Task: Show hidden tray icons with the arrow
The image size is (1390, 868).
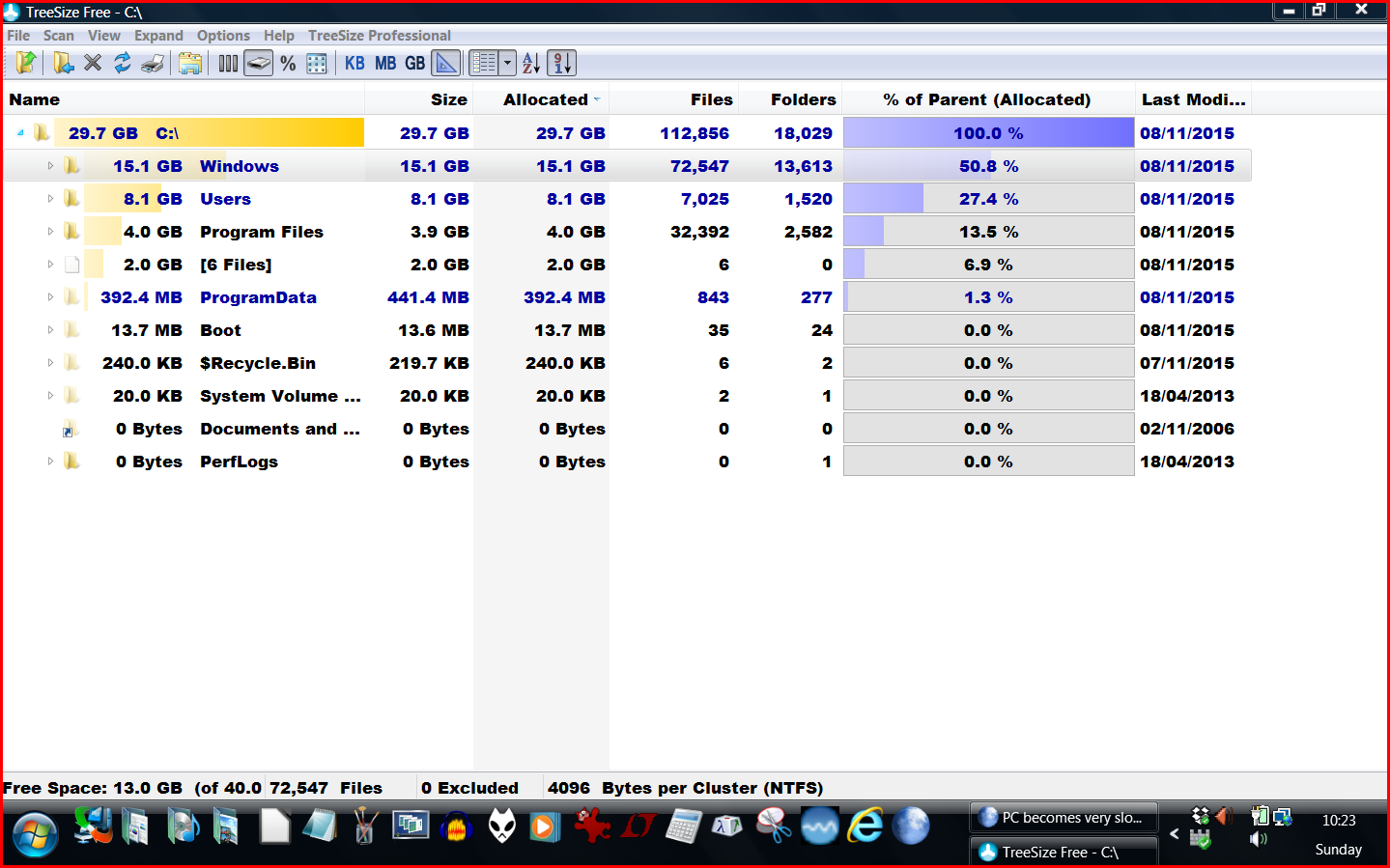Action: (1175, 833)
